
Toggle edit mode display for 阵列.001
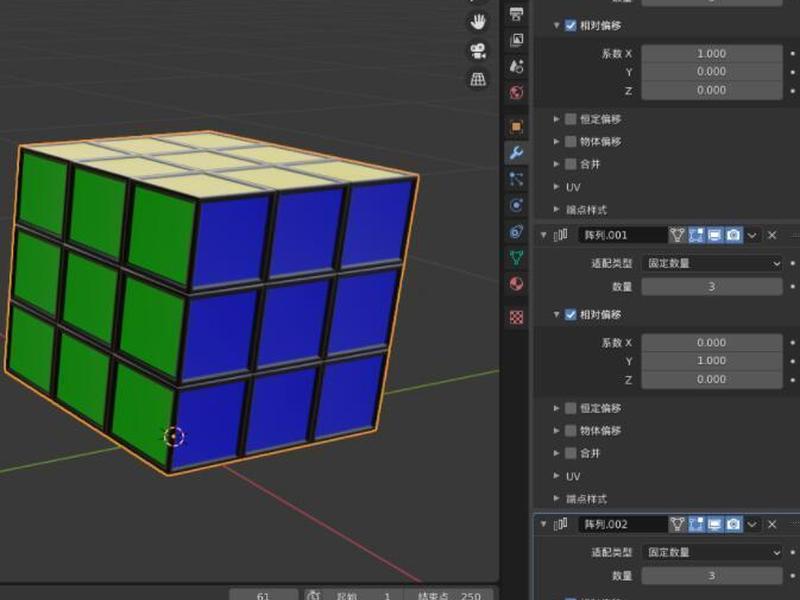click(x=696, y=235)
